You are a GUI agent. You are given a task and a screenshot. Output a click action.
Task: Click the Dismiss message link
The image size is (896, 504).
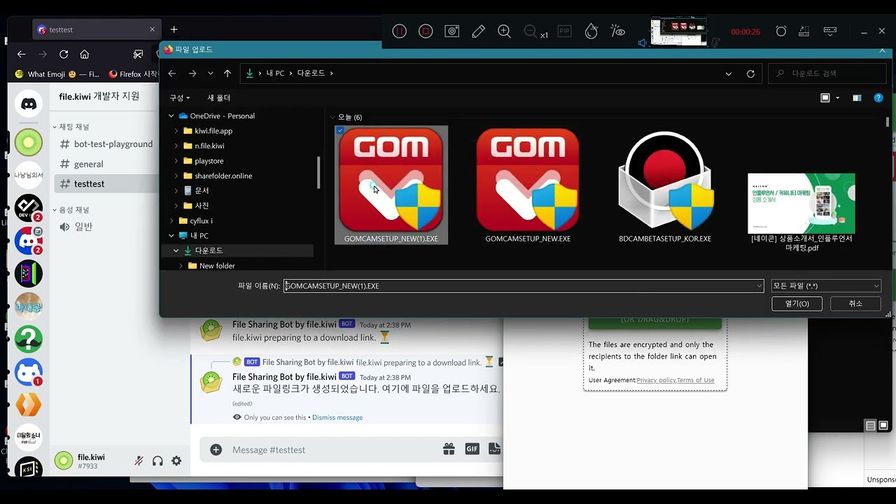(x=337, y=418)
